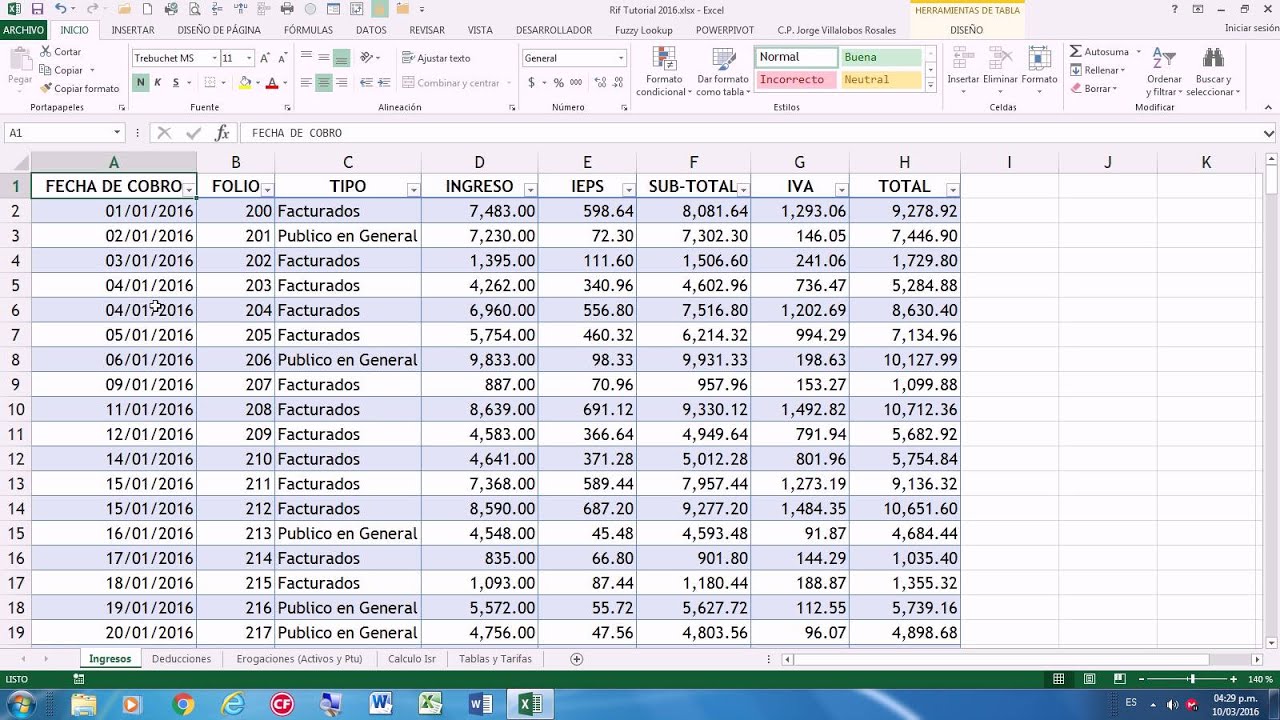Save the workbook with the floppy disk icon

tap(37, 9)
